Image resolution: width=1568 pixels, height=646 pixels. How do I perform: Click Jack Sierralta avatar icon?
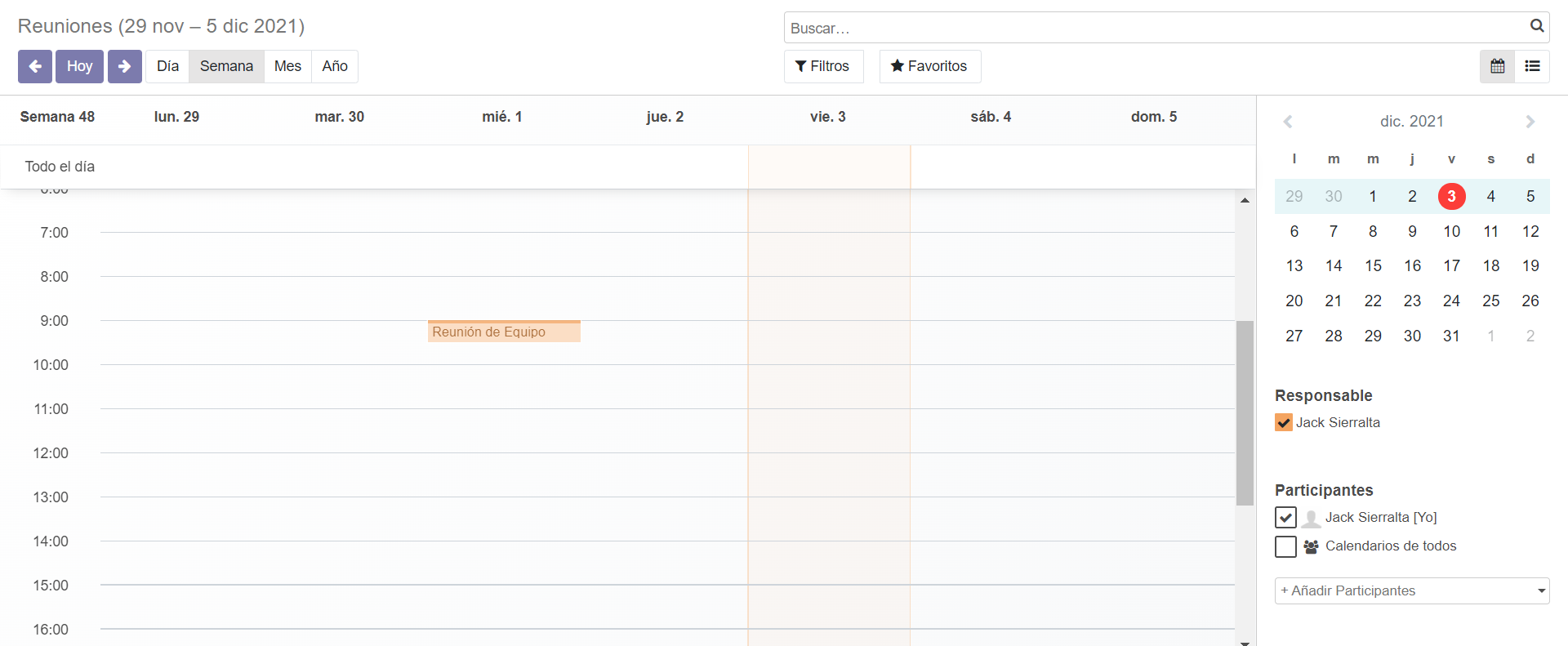click(1311, 518)
